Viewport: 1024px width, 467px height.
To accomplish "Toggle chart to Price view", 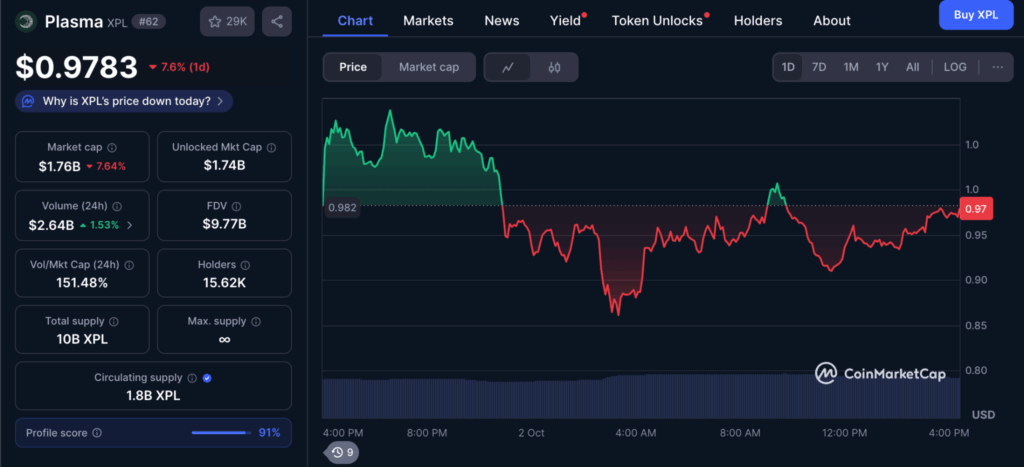I will click(353, 67).
